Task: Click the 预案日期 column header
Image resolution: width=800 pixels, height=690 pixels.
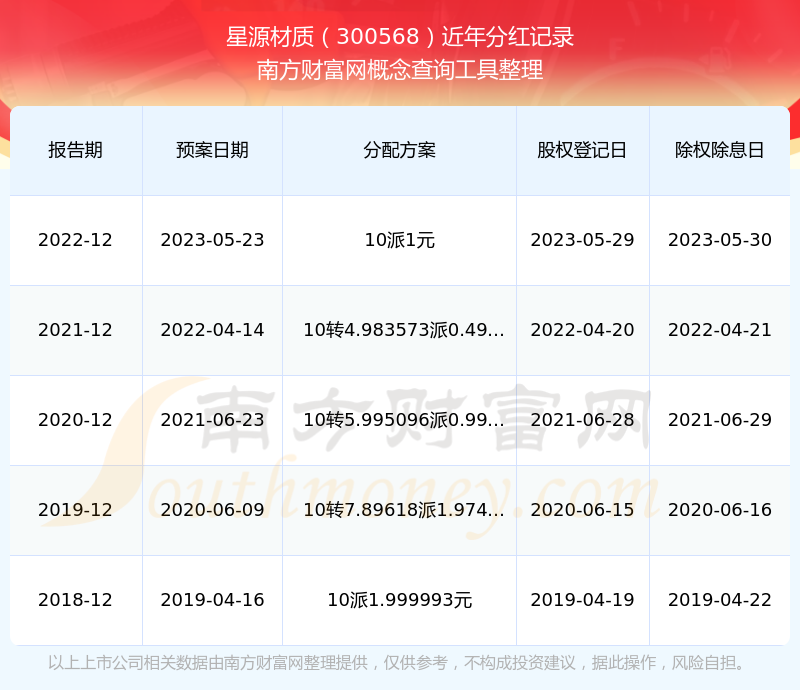Action: (212, 151)
